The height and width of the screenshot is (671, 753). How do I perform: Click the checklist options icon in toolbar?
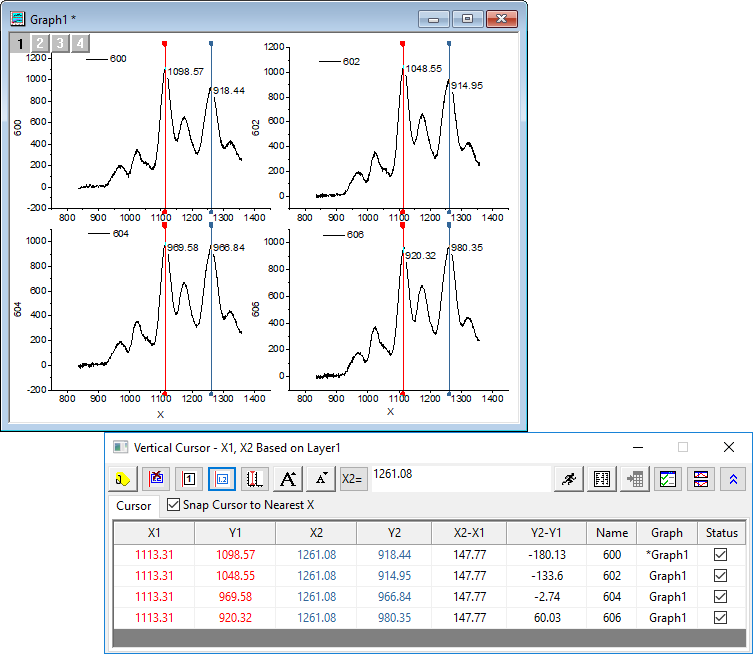pos(667,479)
